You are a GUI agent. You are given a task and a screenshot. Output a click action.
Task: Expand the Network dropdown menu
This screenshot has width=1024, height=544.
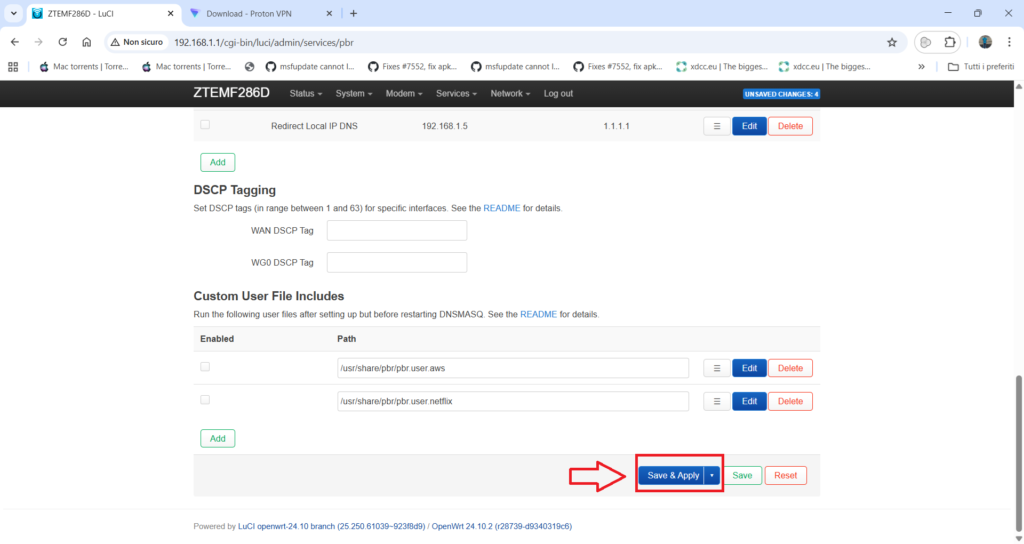pos(511,93)
